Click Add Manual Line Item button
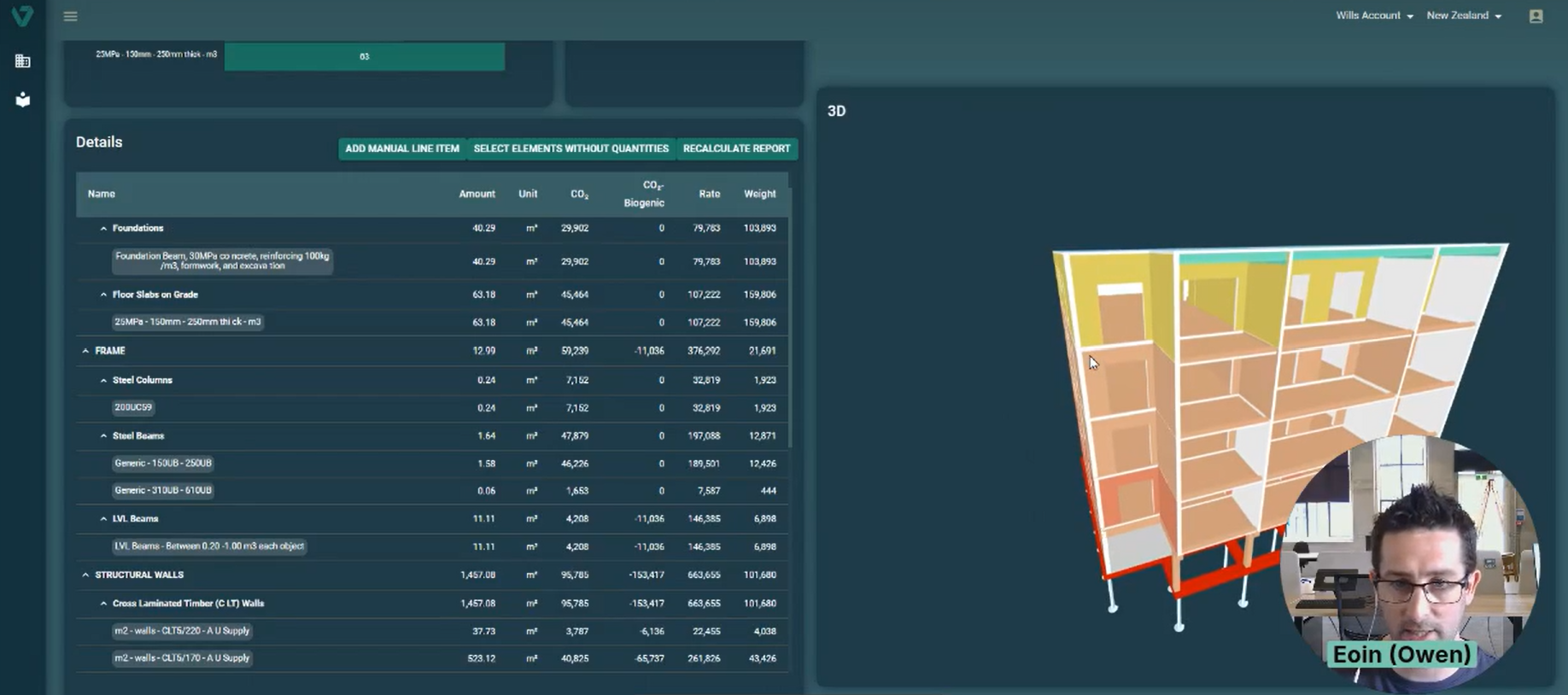Viewport: 1568px width, 695px height. pos(401,149)
